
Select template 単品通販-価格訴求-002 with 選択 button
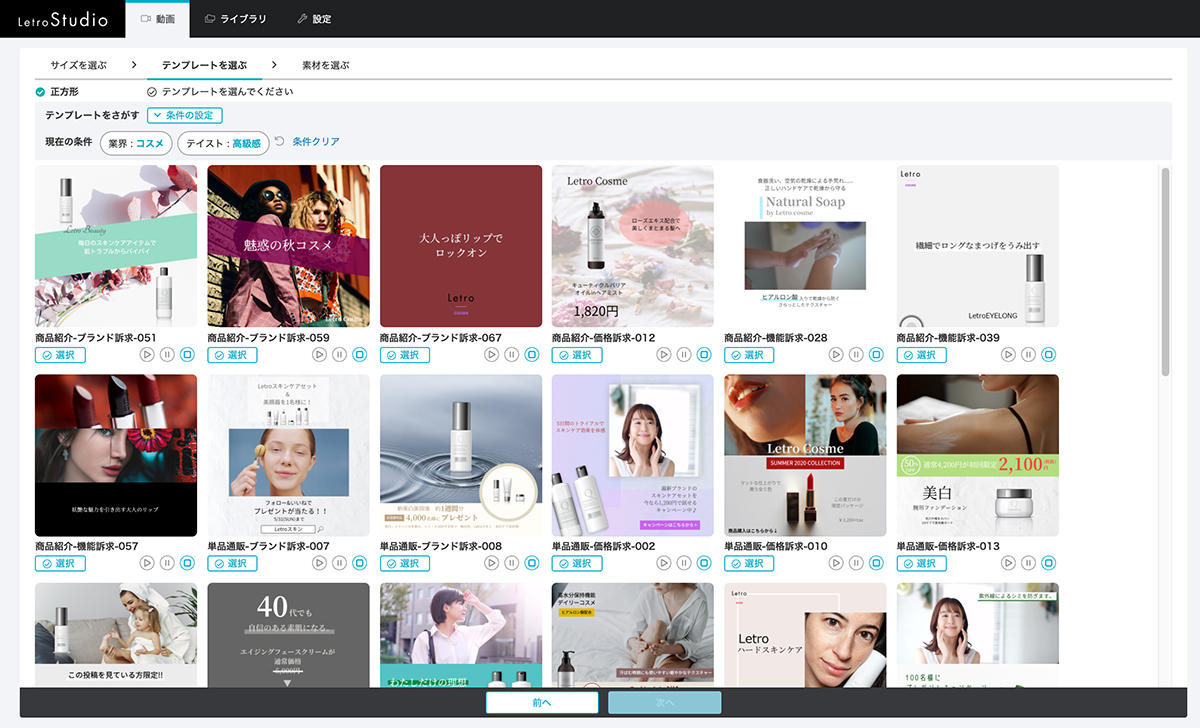[577, 564]
